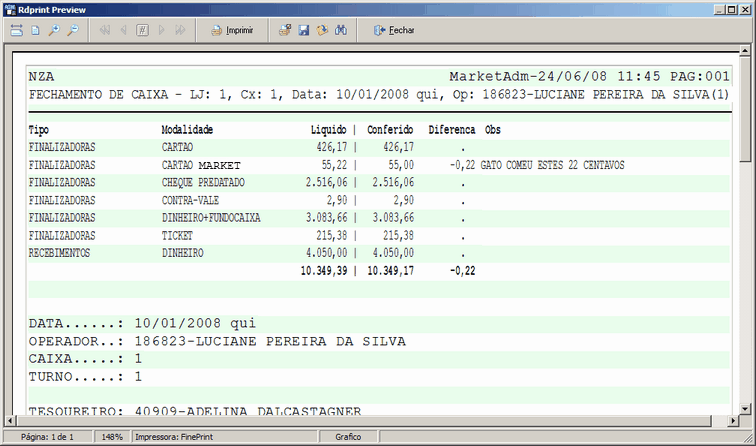Image resolution: width=756 pixels, height=446 pixels.
Task: Click the 55,22 liquido value
Action: [335, 165]
